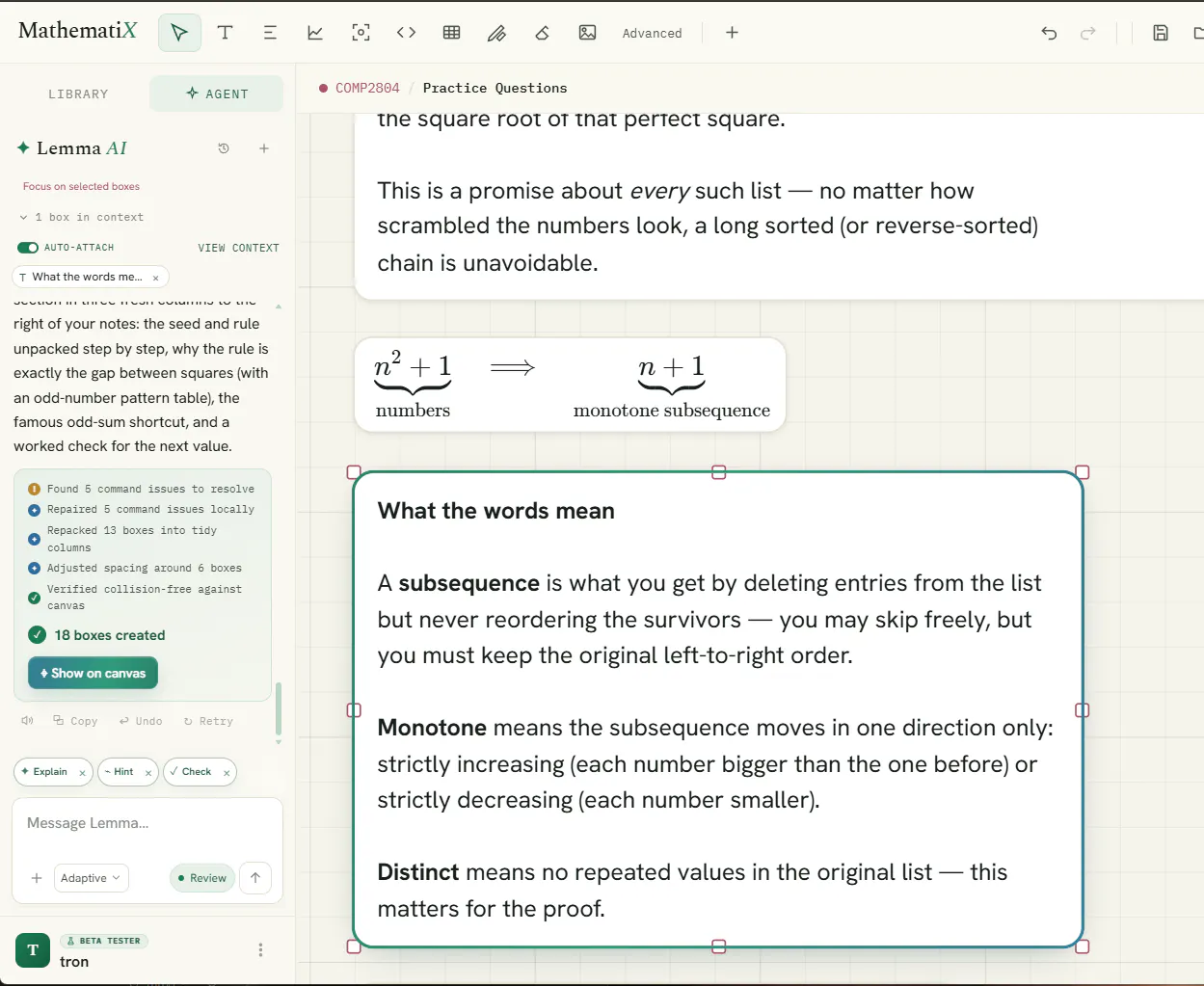Viewport: 1204px width, 986px height.
Task: Open View Context link
Action: coord(238,248)
